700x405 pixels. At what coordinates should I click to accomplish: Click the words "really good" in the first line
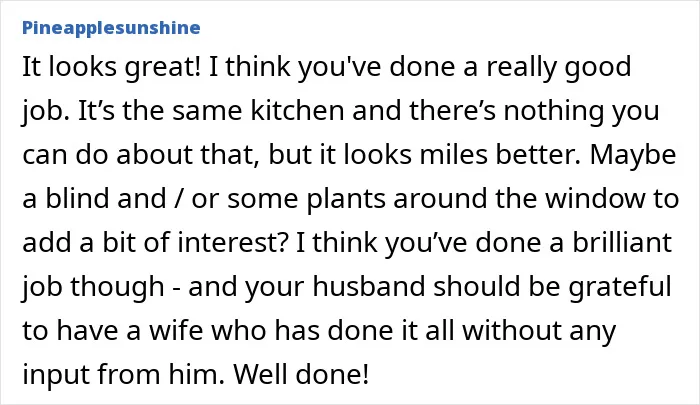[558, 67]
